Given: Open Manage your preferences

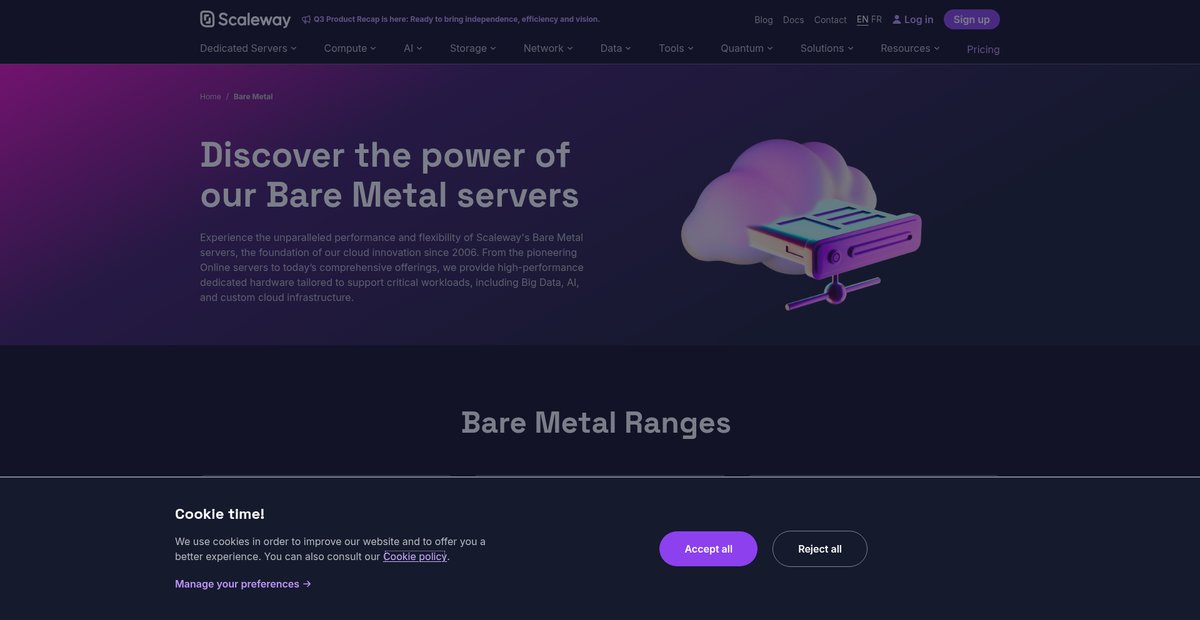Looking at the screenshot, I should 243,584.
